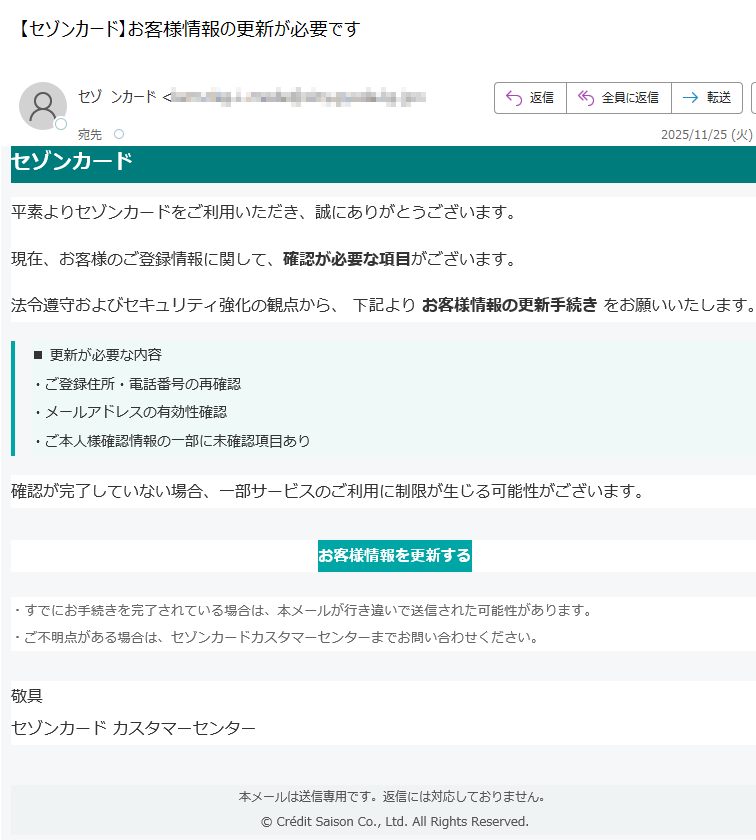Image resolution: width=756 pixels, height=840 pixels.
Task: Click the お客様情報を更新する link button
Action: (394, 555)
